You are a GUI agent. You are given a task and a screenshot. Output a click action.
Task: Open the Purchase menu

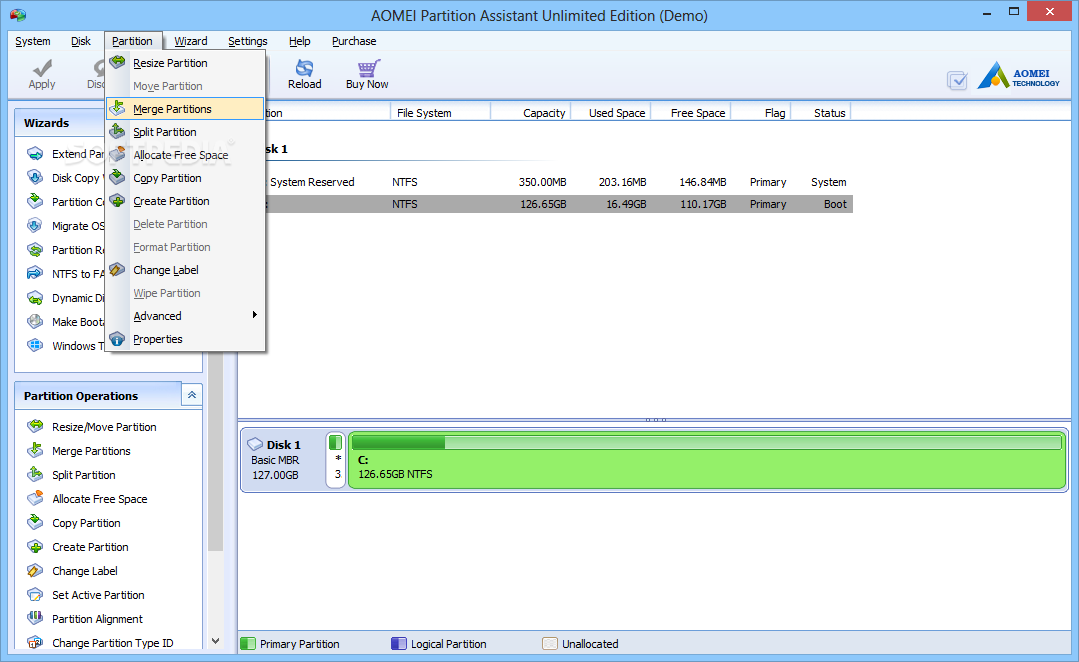(354, 41)
